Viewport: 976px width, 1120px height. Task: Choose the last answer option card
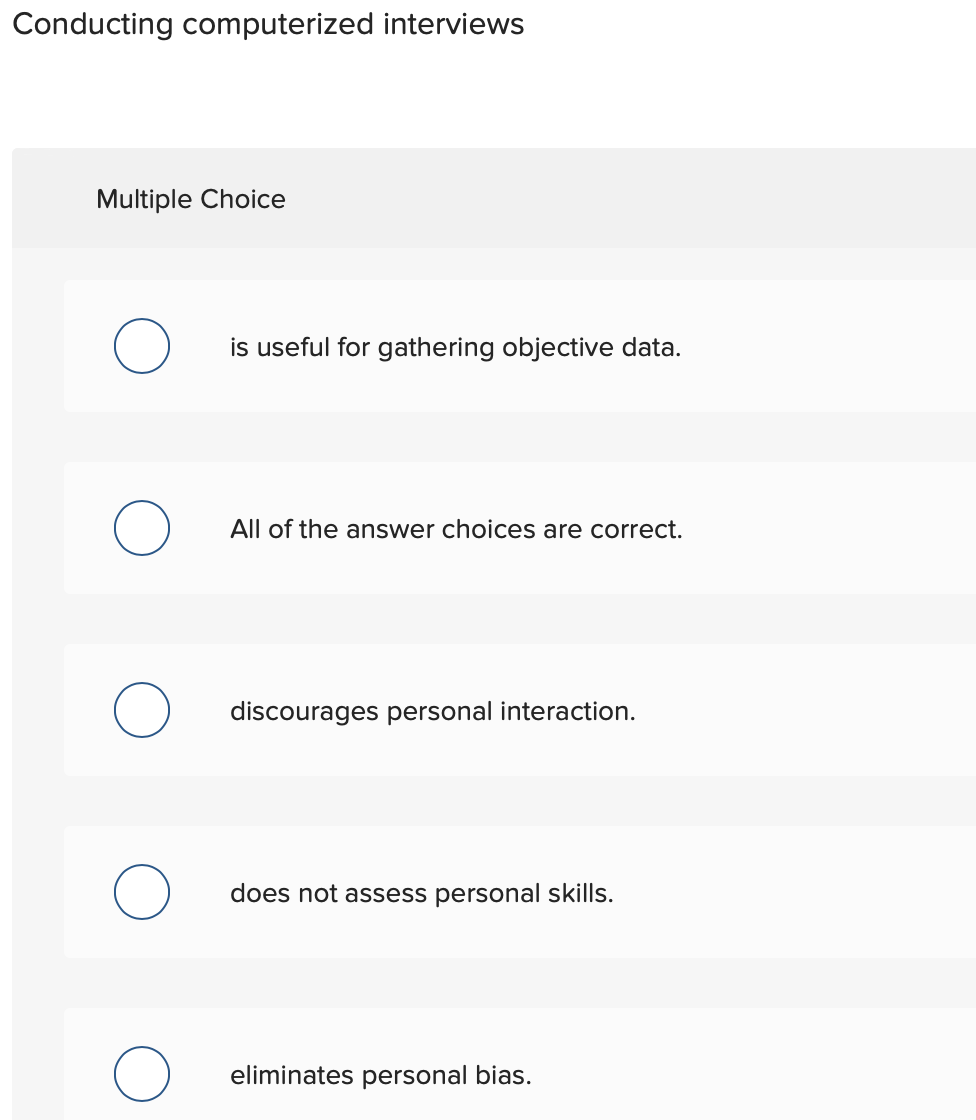pyautogui.click(x=500, y=1074)
